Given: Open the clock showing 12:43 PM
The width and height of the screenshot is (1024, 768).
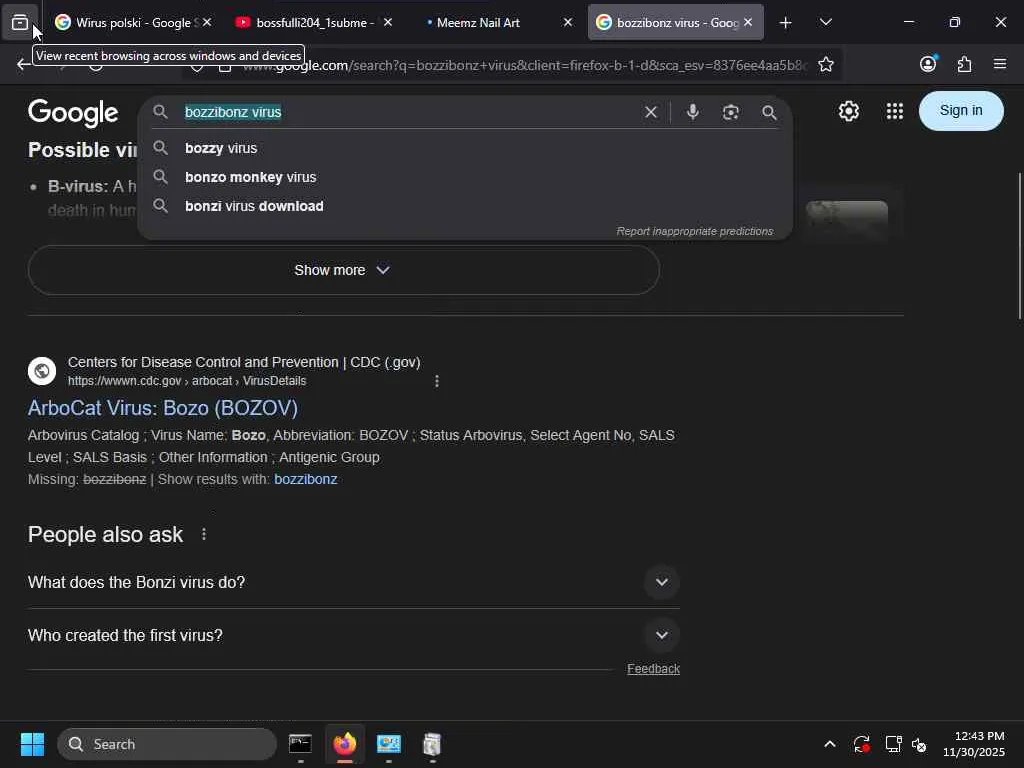Looking at the screenshot, I should 974,744.
